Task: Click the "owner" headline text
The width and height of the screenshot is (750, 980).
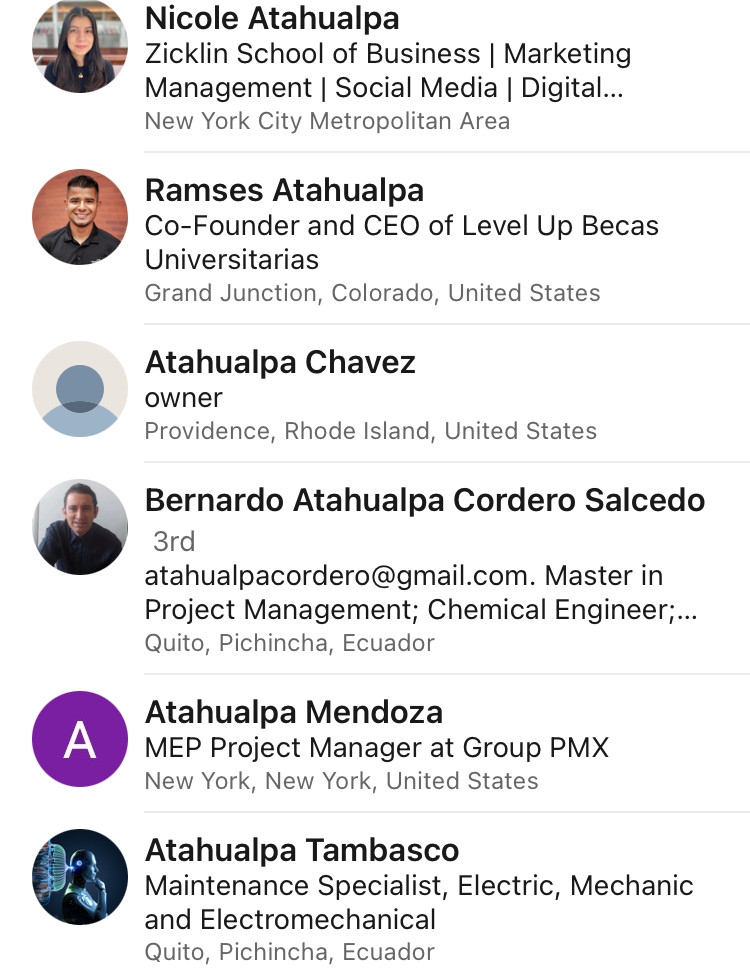Action: pyautogui.click(x=184, y=397)
